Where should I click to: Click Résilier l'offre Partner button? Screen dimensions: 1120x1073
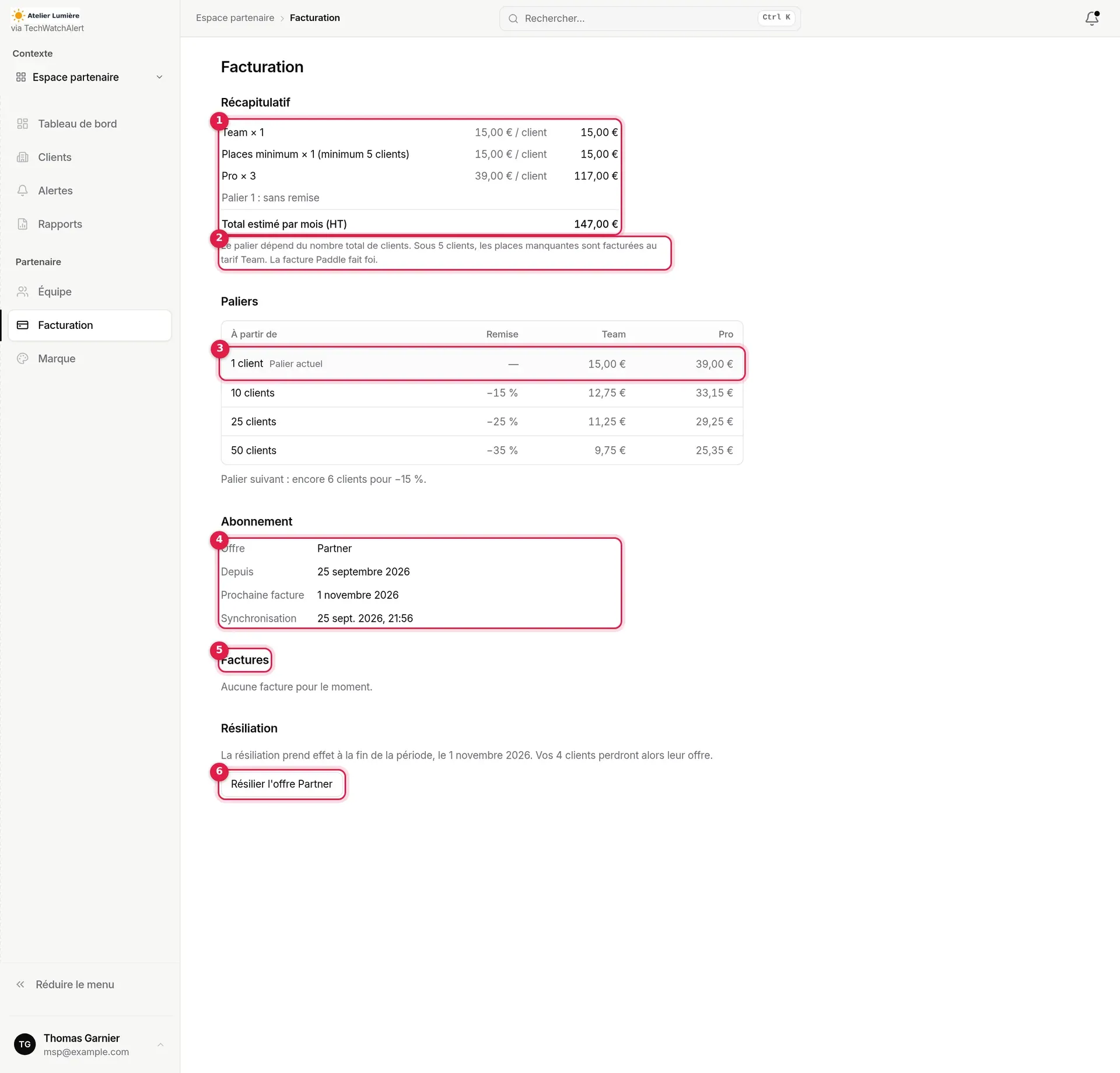(282, 784)
